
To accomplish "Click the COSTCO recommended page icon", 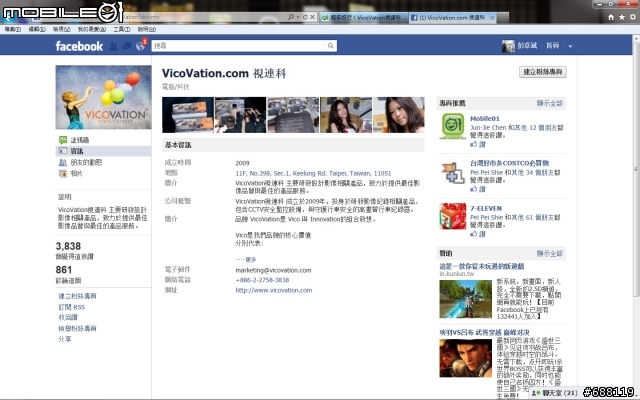I will click(453, 172).
